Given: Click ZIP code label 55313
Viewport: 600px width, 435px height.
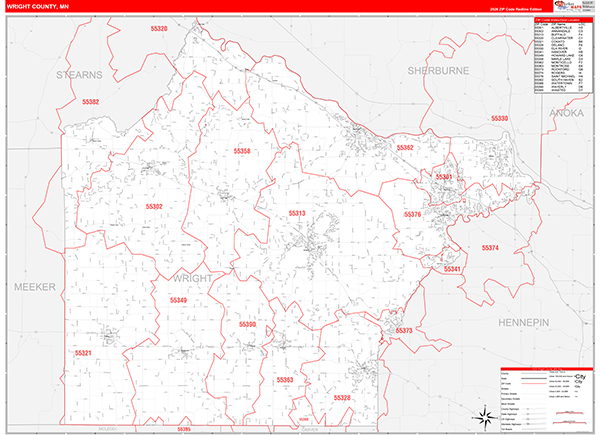Looking at the screenshot, I should (297, 213).
